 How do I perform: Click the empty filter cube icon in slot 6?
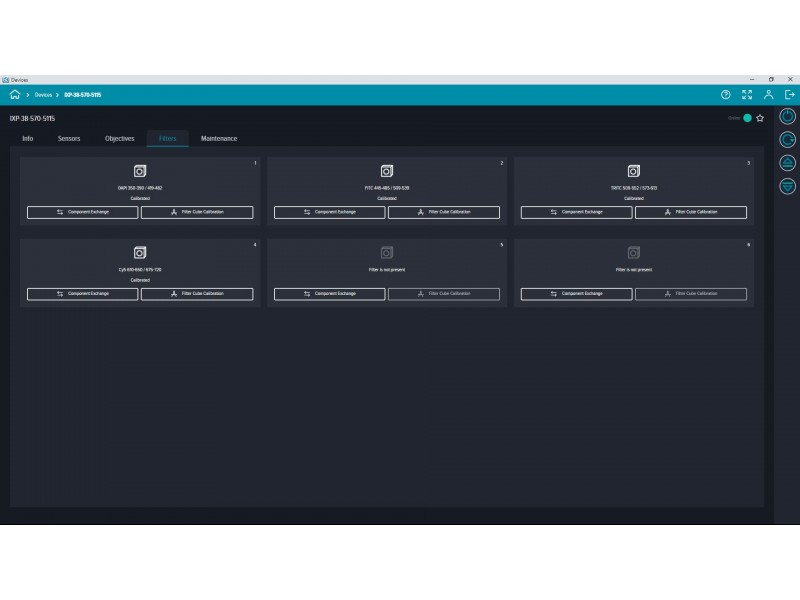pos(634,253)
